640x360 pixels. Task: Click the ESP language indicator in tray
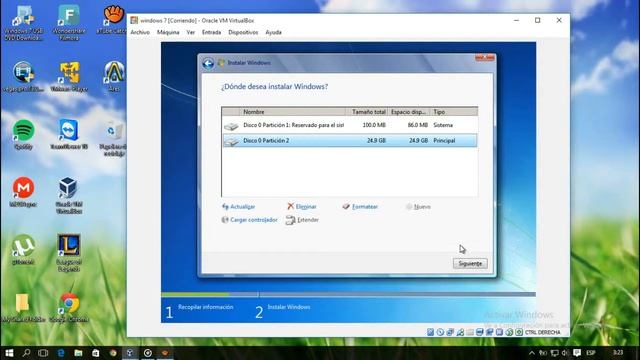(591, 353)
